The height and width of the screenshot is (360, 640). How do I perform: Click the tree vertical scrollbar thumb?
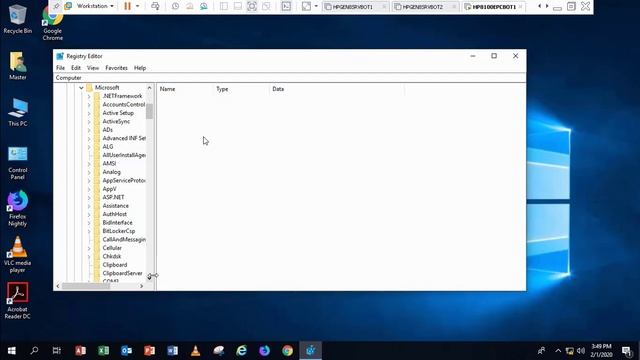pyautogui.click(x=149, y=111)
